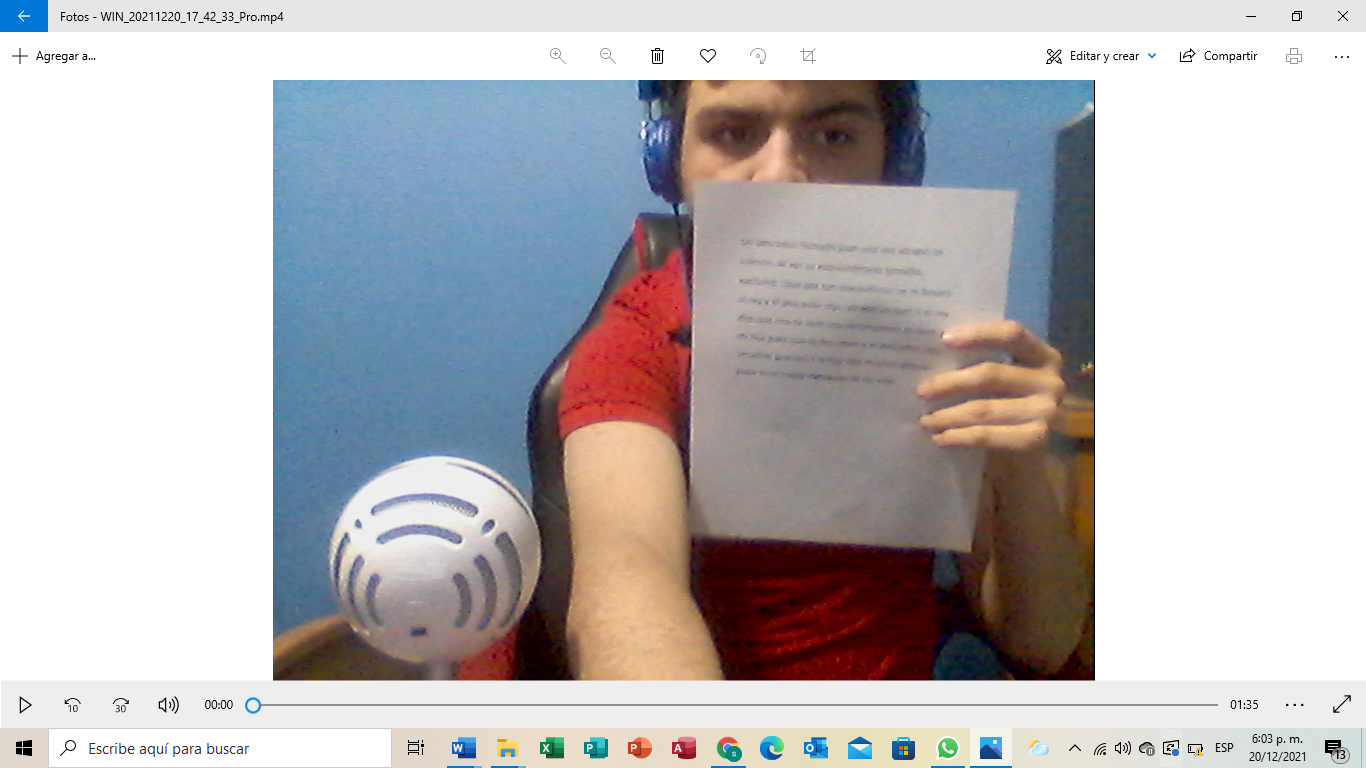
Task: Switch the ESP input language indicator
Action: [1224, 748]
